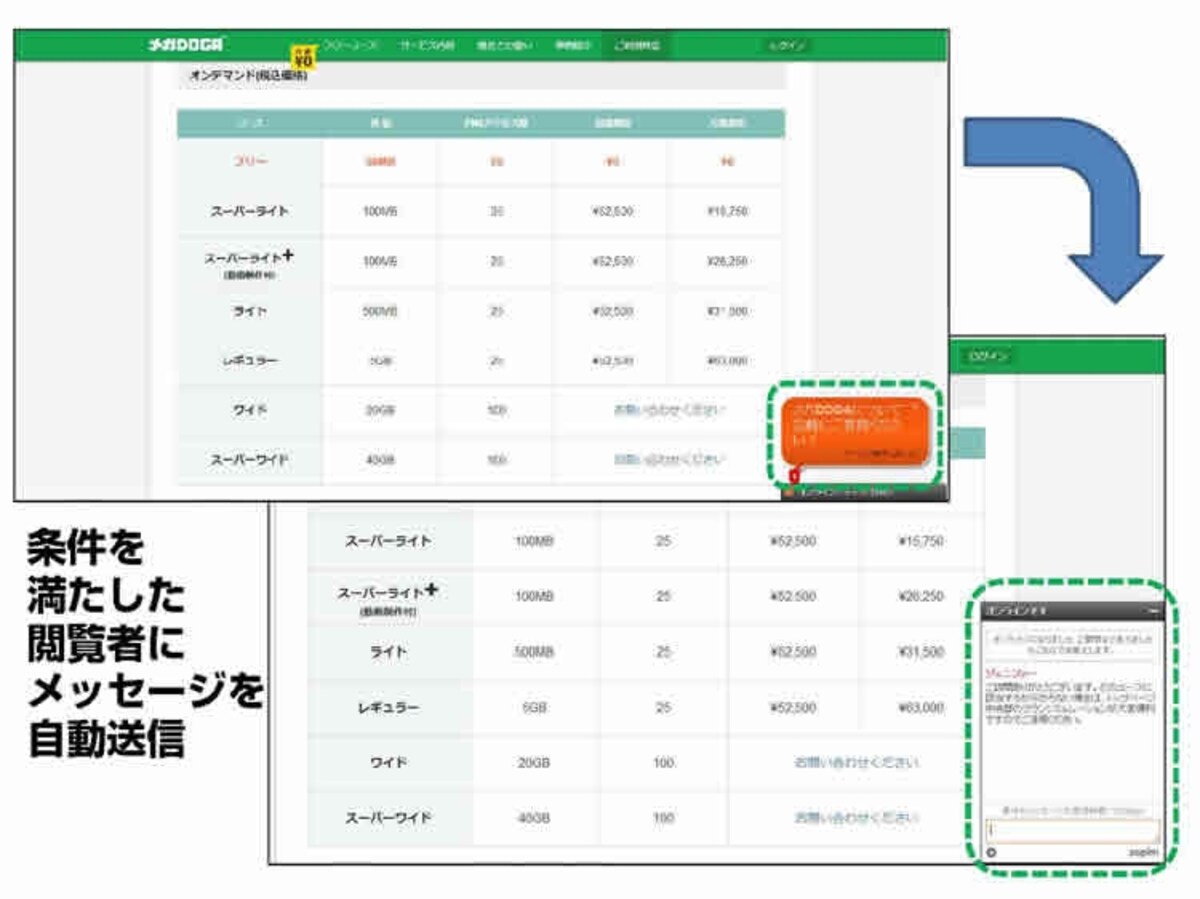Open the dark online chat bar in the upper window
Image resolution: width=1200 pixels, height=899 pixels.
point(863,493)
